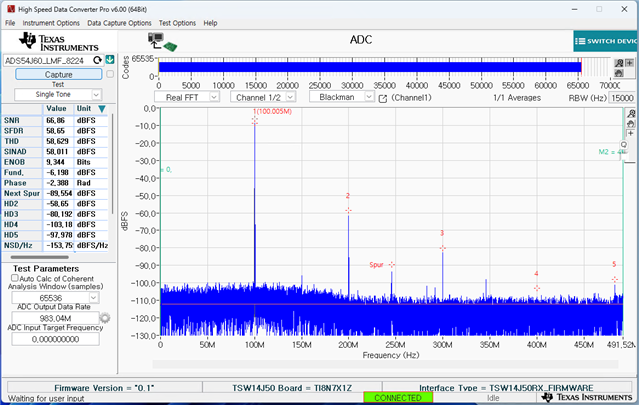
Task: Click the fundamental marker 1(100.005M) on the spectrum
Action: click(255, 120)
